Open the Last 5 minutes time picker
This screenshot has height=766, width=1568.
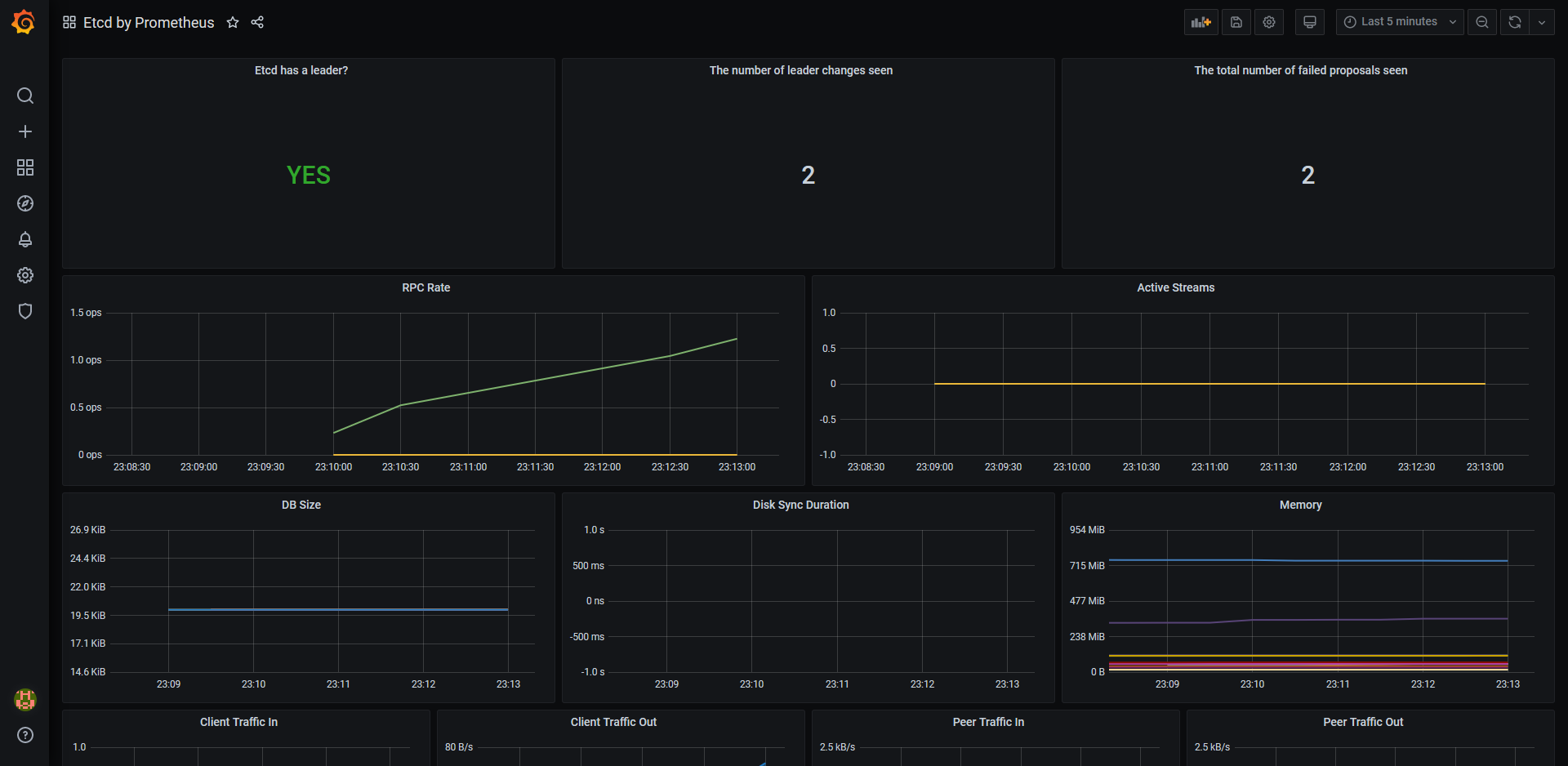tap(1399, 22)
